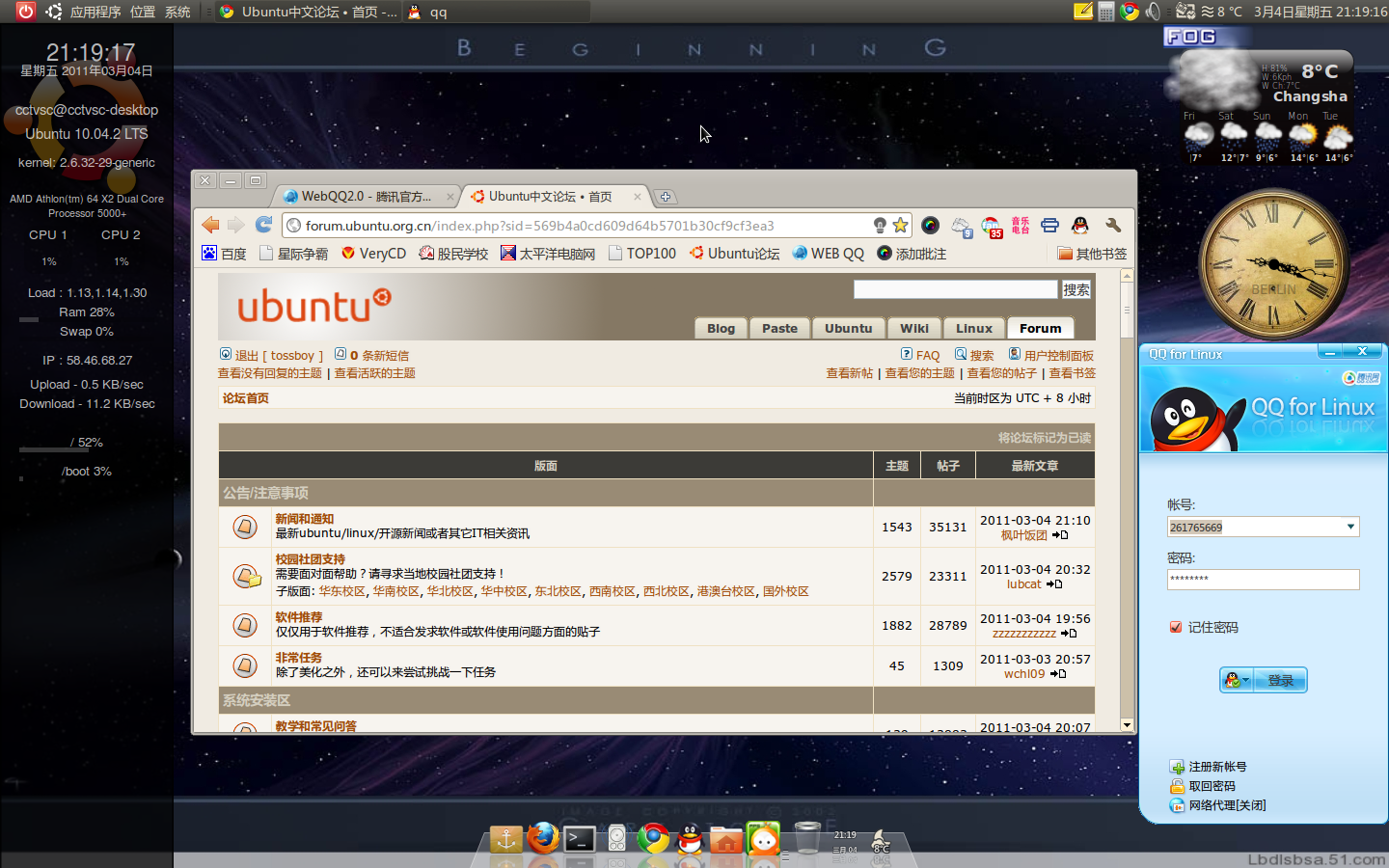This screenshot has height=868, width=1389.
Task: Open the 其他书签 other bookmarks folder
Action: [x=1092, y=254]
